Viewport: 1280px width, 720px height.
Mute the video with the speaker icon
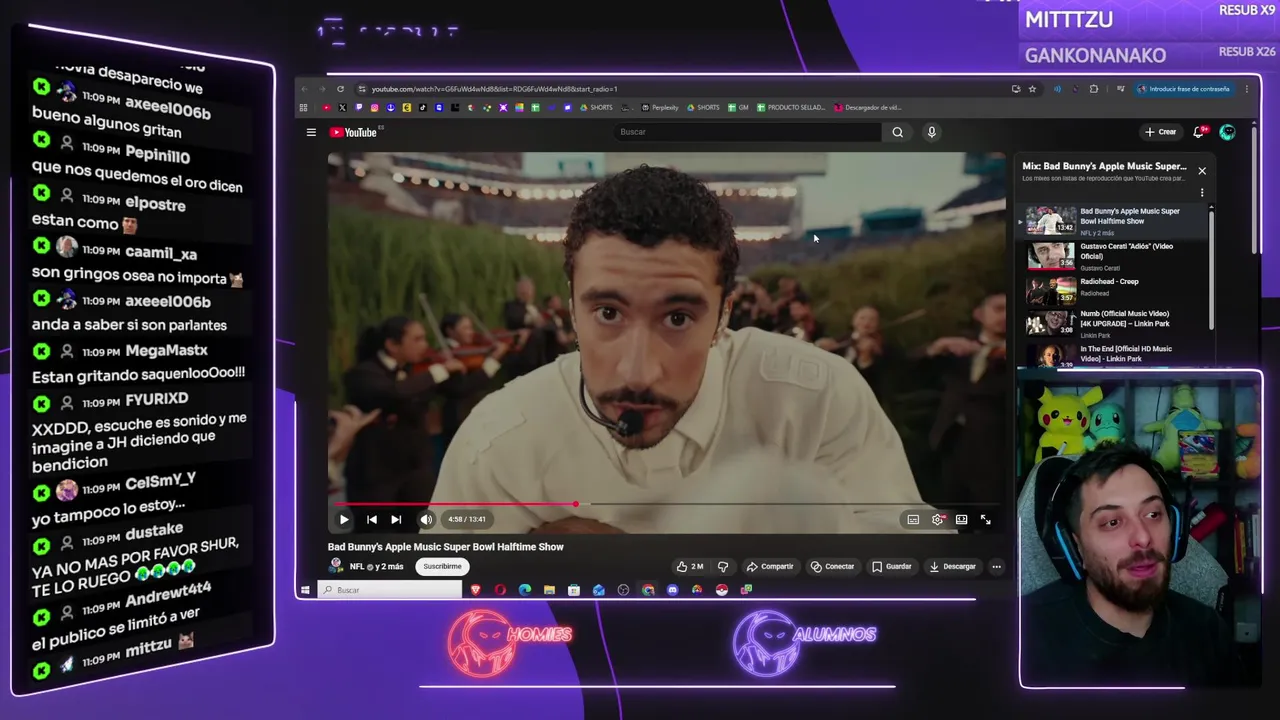click(x=426, y=519)
